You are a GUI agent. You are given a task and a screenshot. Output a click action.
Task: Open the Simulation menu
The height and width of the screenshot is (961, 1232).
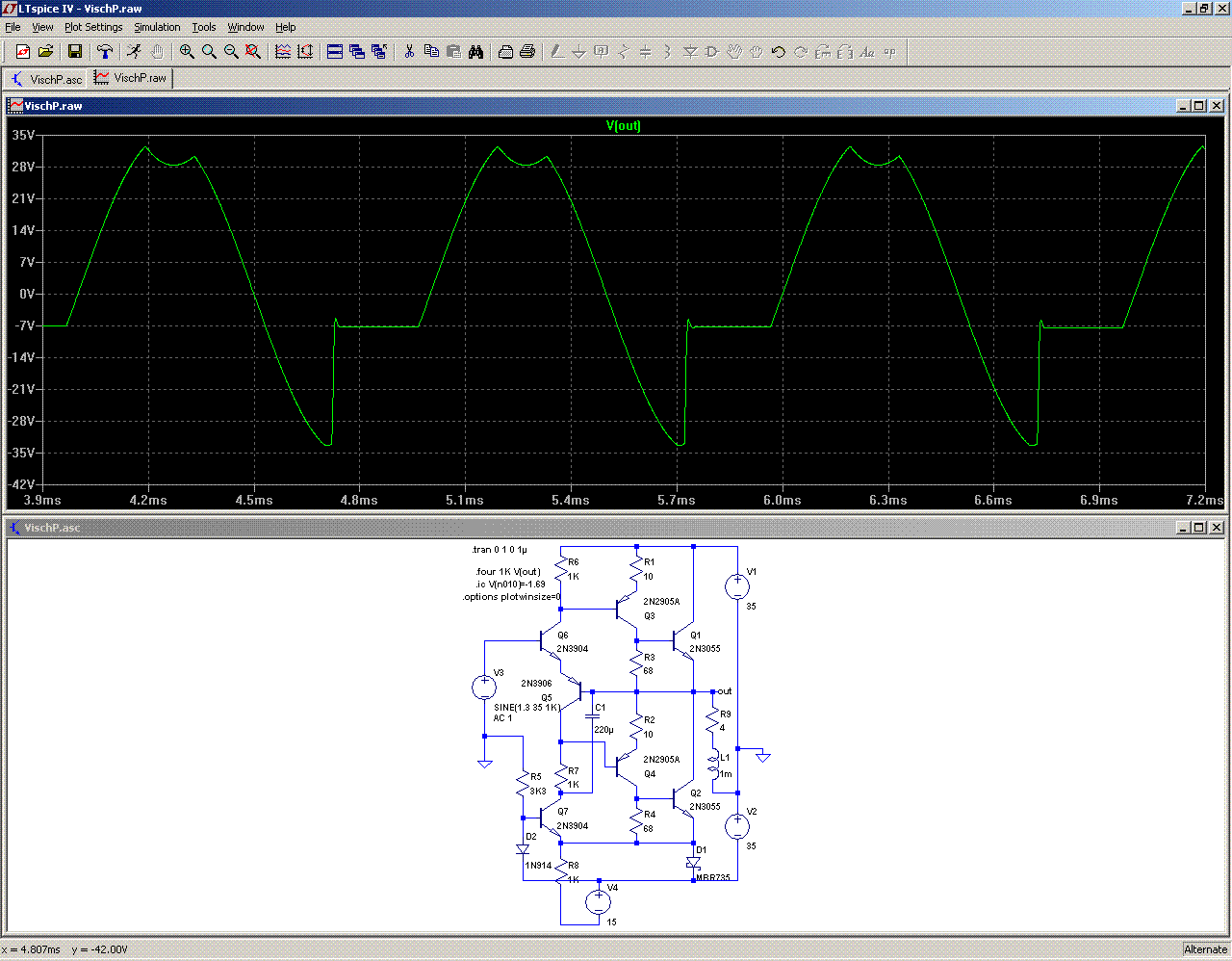pos(157,27)
